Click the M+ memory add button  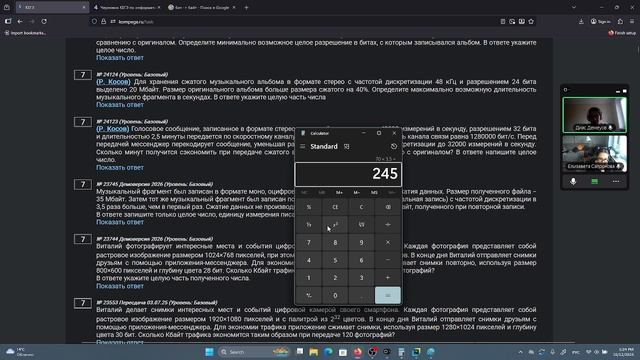coord(339,192)
